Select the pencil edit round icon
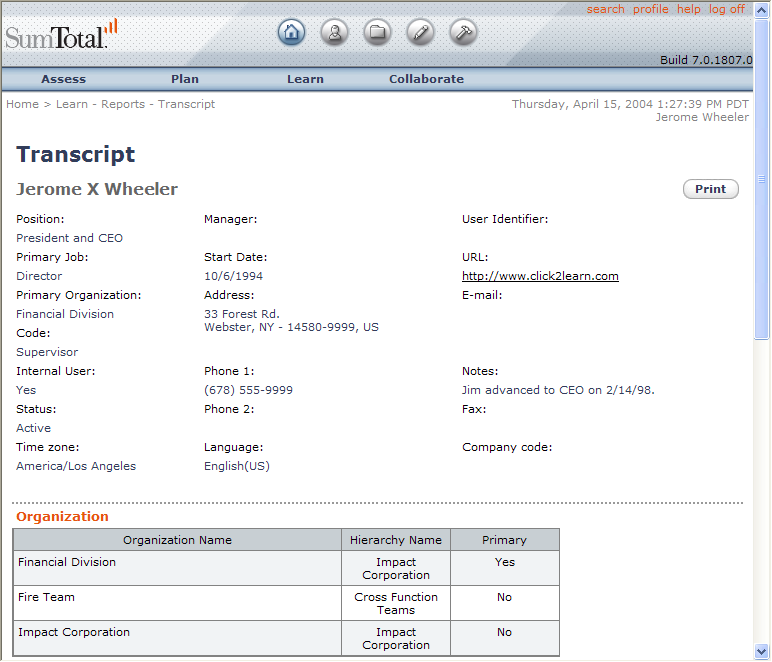This screenshot has width=772, height=662. point(420,32)
